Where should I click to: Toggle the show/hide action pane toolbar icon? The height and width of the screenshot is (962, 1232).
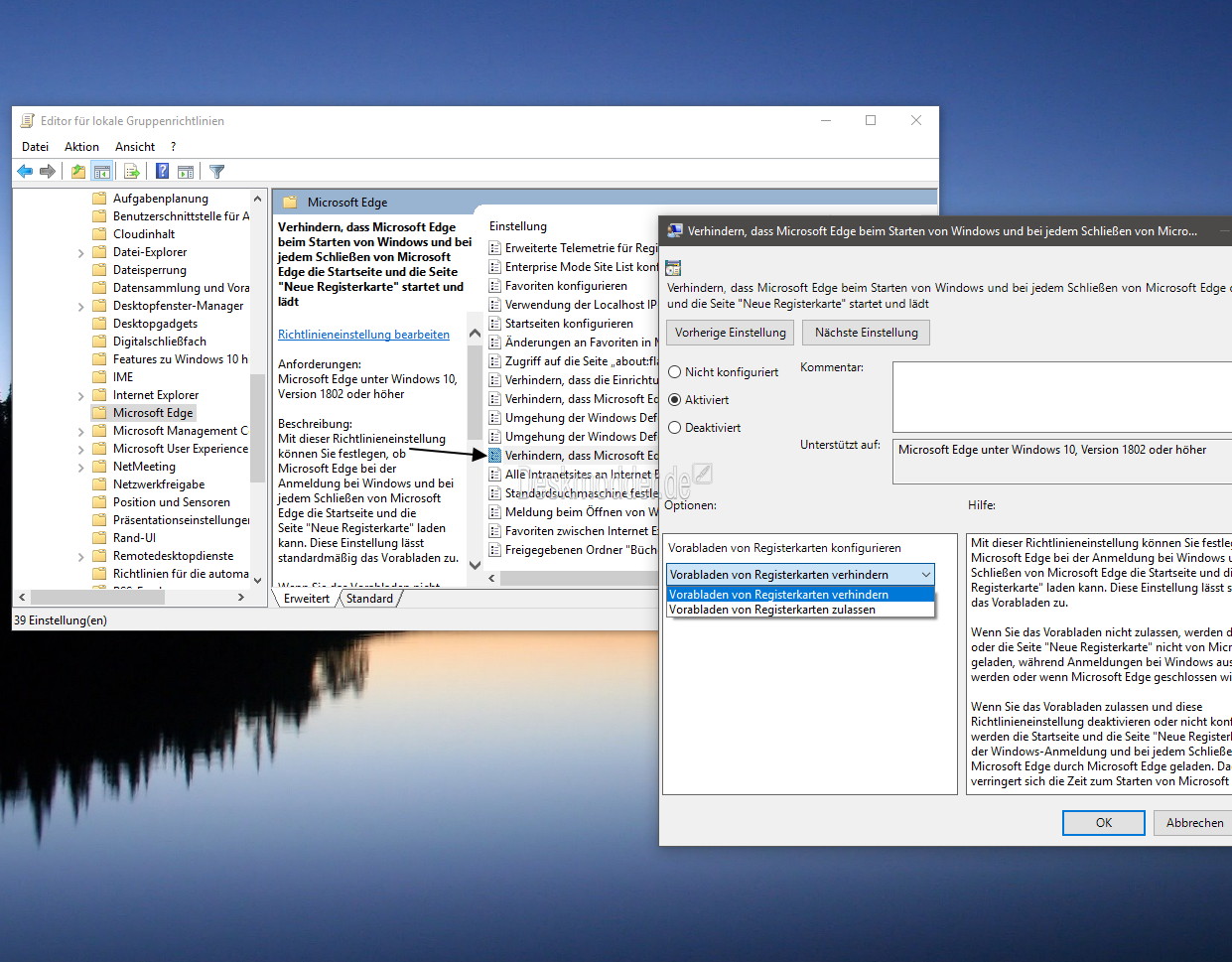point(186,172)
